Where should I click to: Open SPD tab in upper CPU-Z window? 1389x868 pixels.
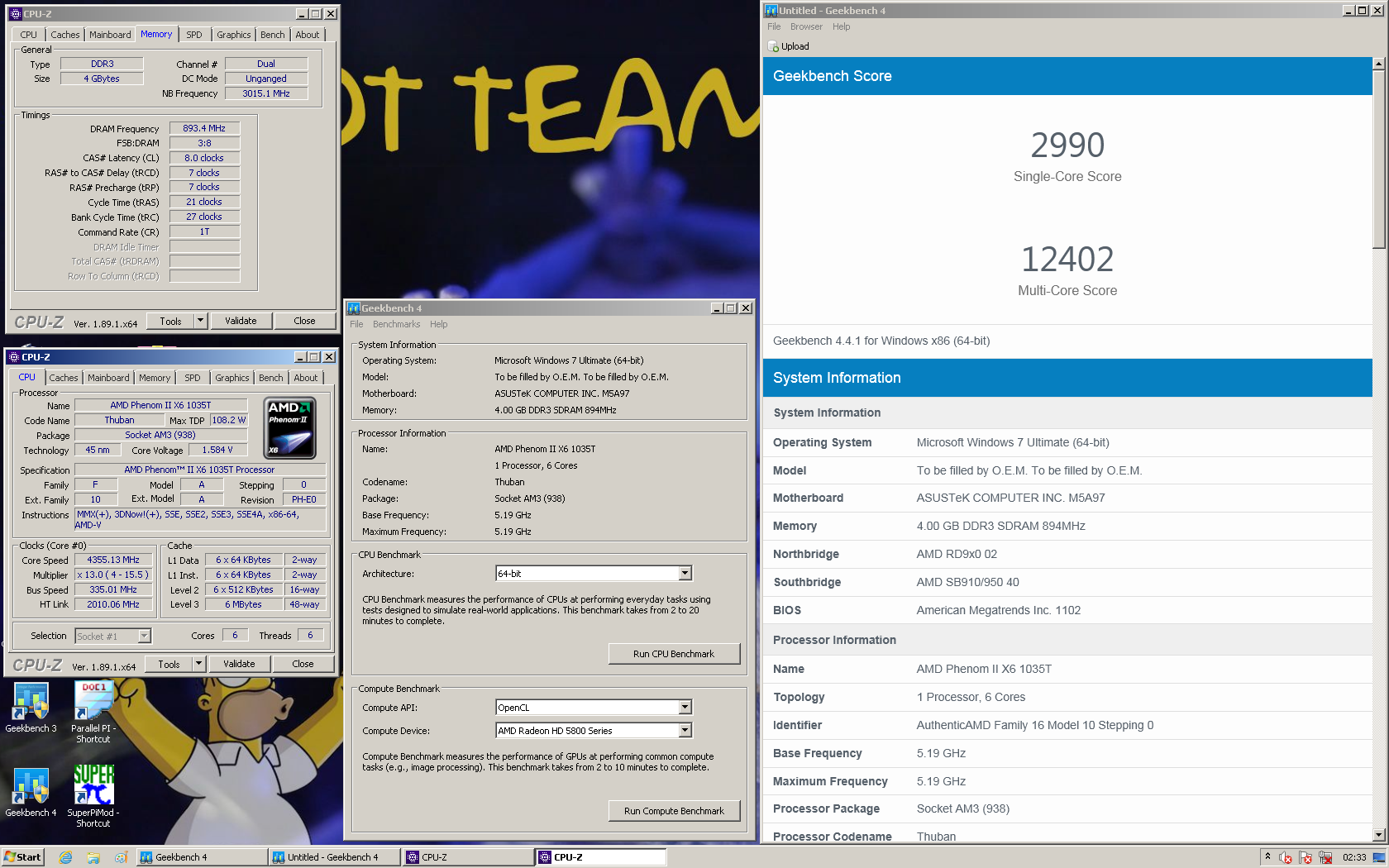(x=194, y=35)
